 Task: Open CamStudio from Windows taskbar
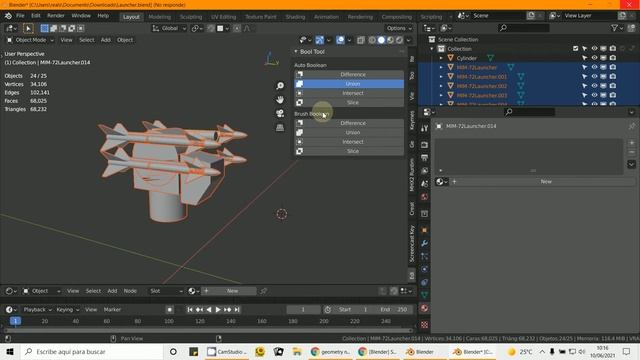tap(227, 352)
